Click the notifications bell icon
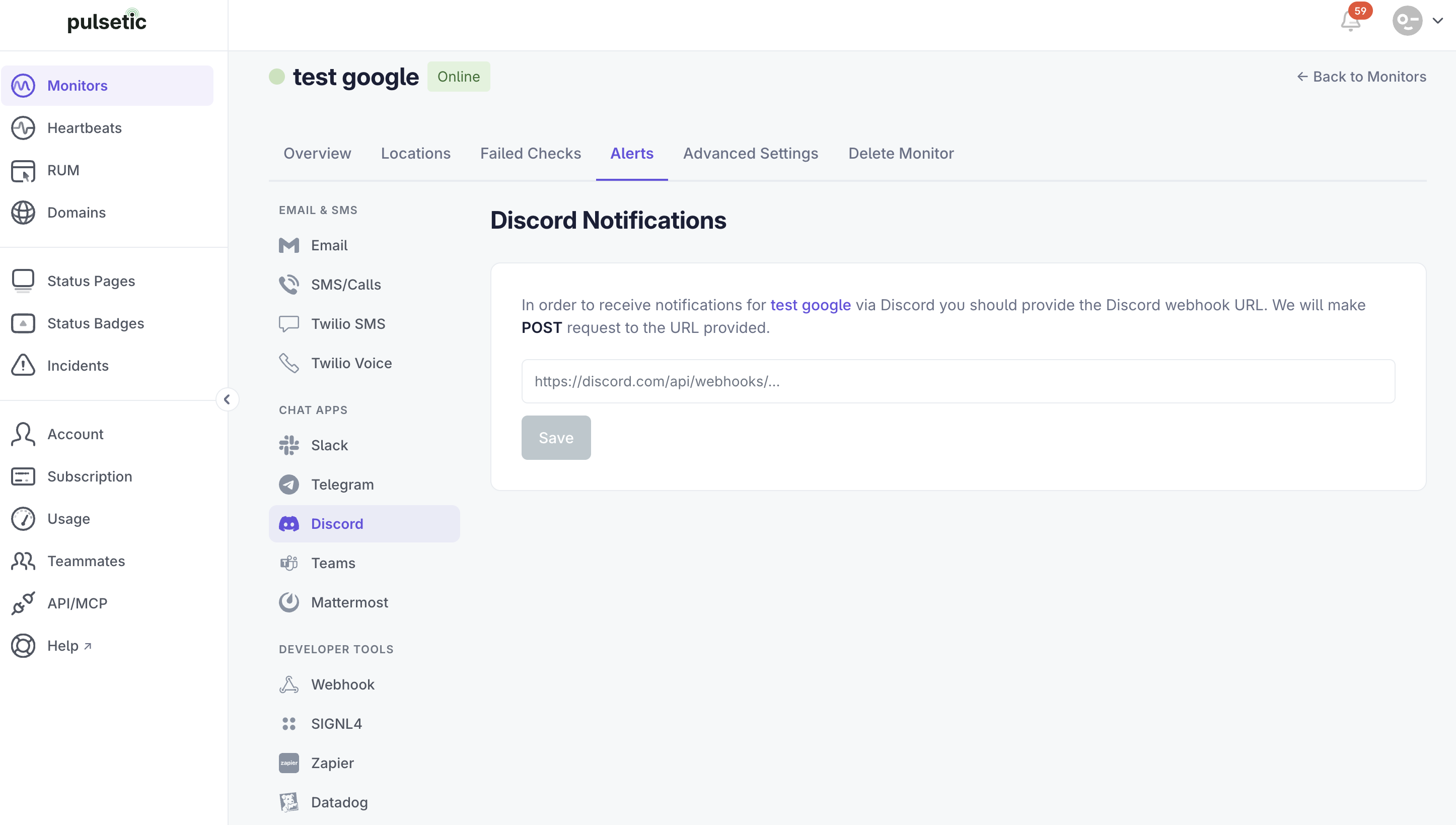1456x825 pixels. pyautogui.click(x=1351, y=22)
